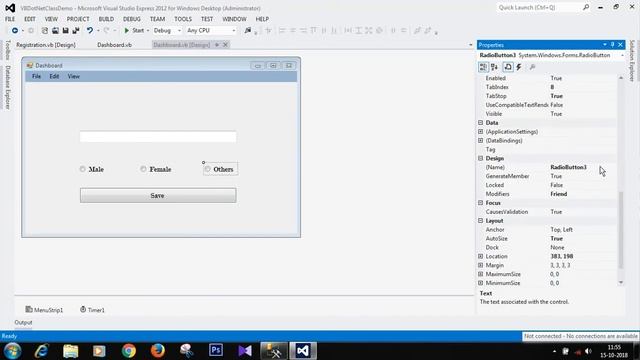640x360 pixels.
Task: Show Events lightning bolt in Properties panel
Action: [519, 67]
